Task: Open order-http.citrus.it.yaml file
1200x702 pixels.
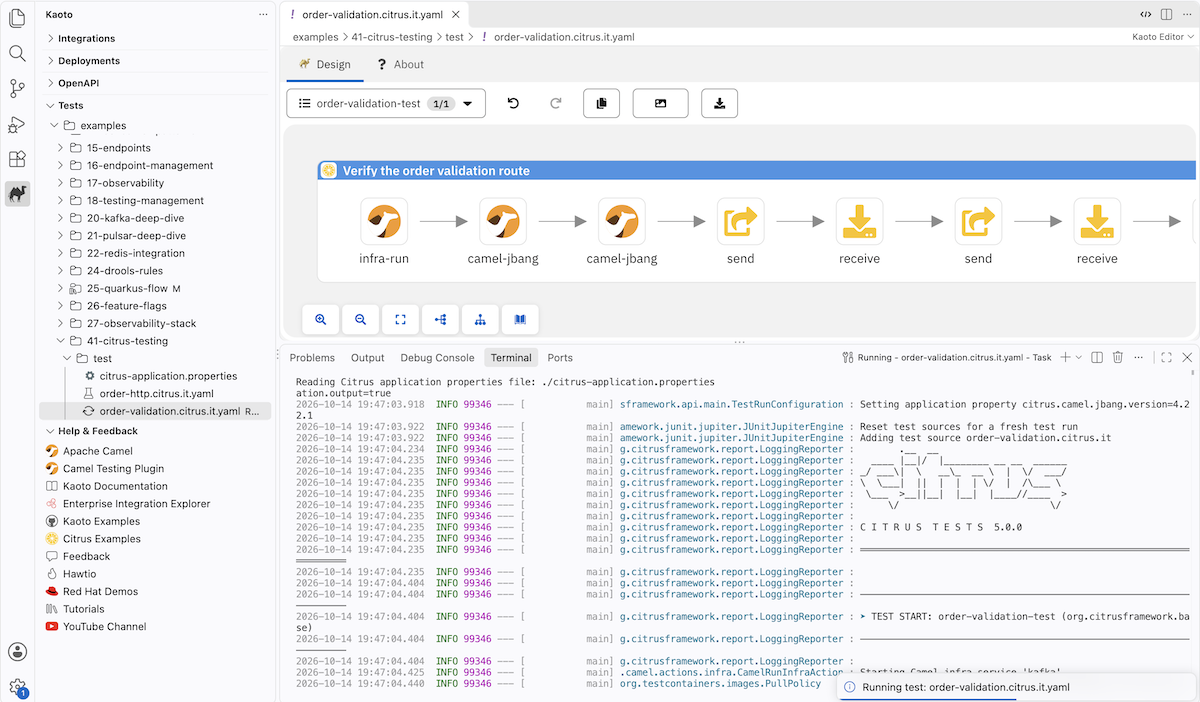Action: pyautogui.click(x=156, y=393)
